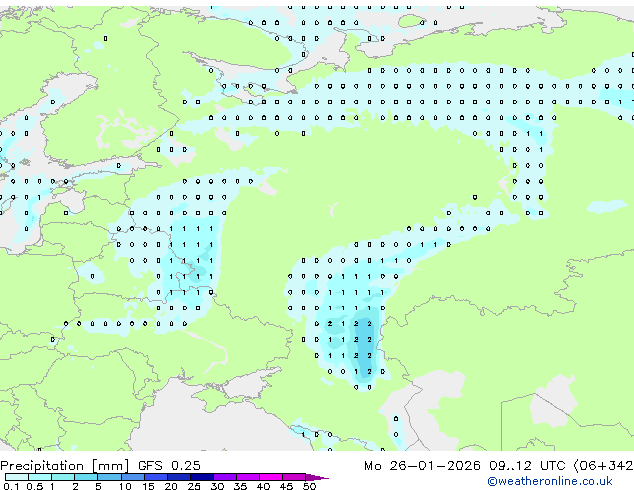Click the 'GFS 0.25' model label
Screen dimensions: 634x490
click(169, 466)
